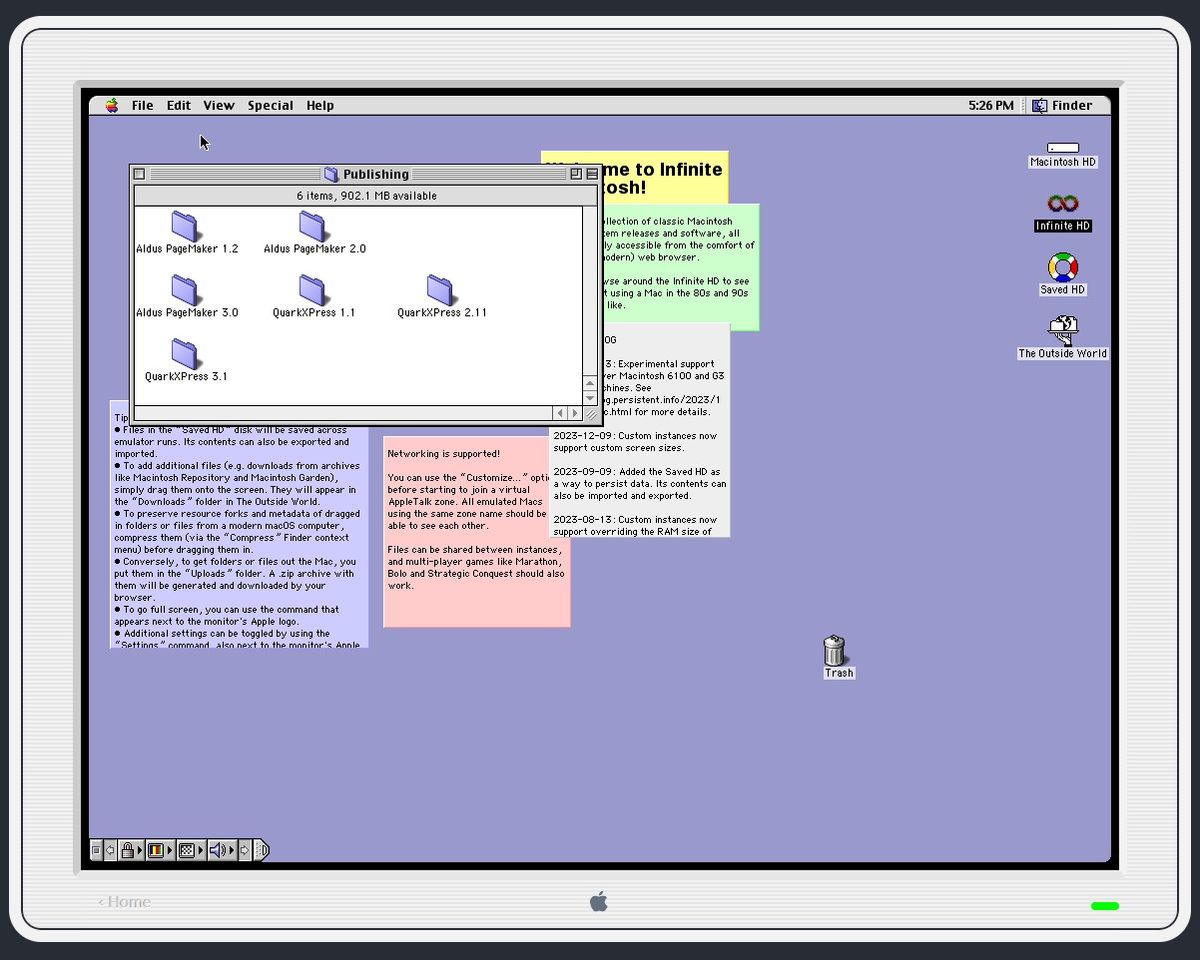This screenshot has height=960, width=1200.
Task: Select the QuarkXPress 1.1 folder icon
Action: pyautogui.click(x=313, y=290)
